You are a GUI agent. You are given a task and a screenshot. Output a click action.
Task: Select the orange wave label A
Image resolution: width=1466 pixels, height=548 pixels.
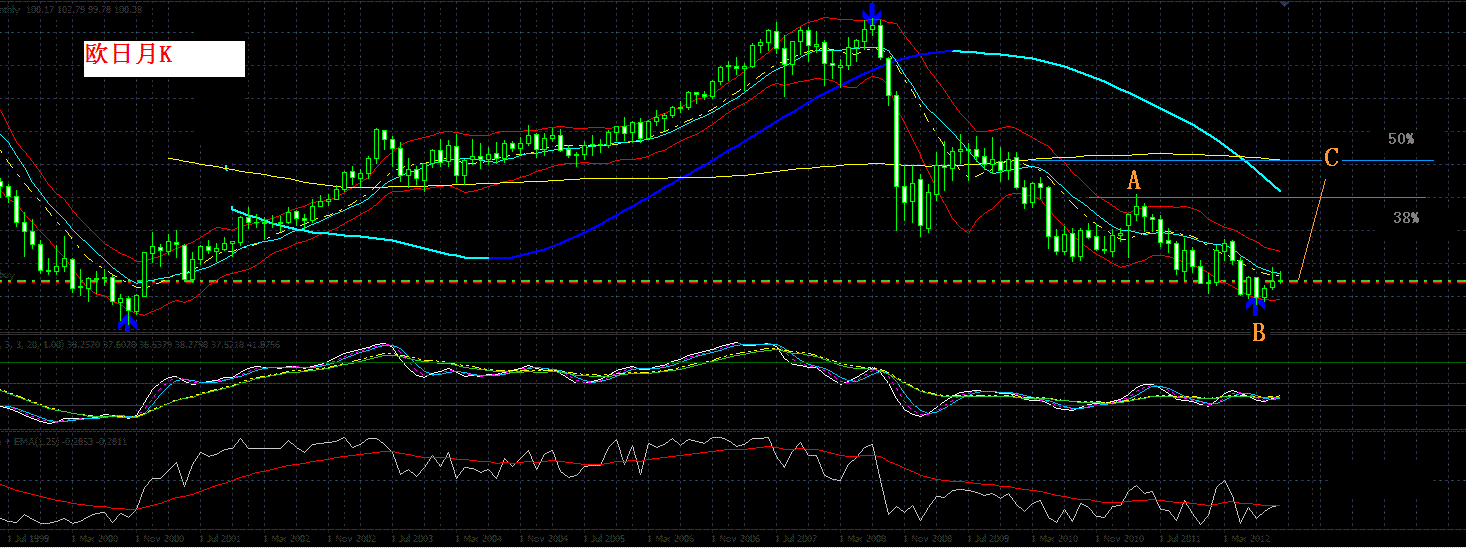(1134, 181)
